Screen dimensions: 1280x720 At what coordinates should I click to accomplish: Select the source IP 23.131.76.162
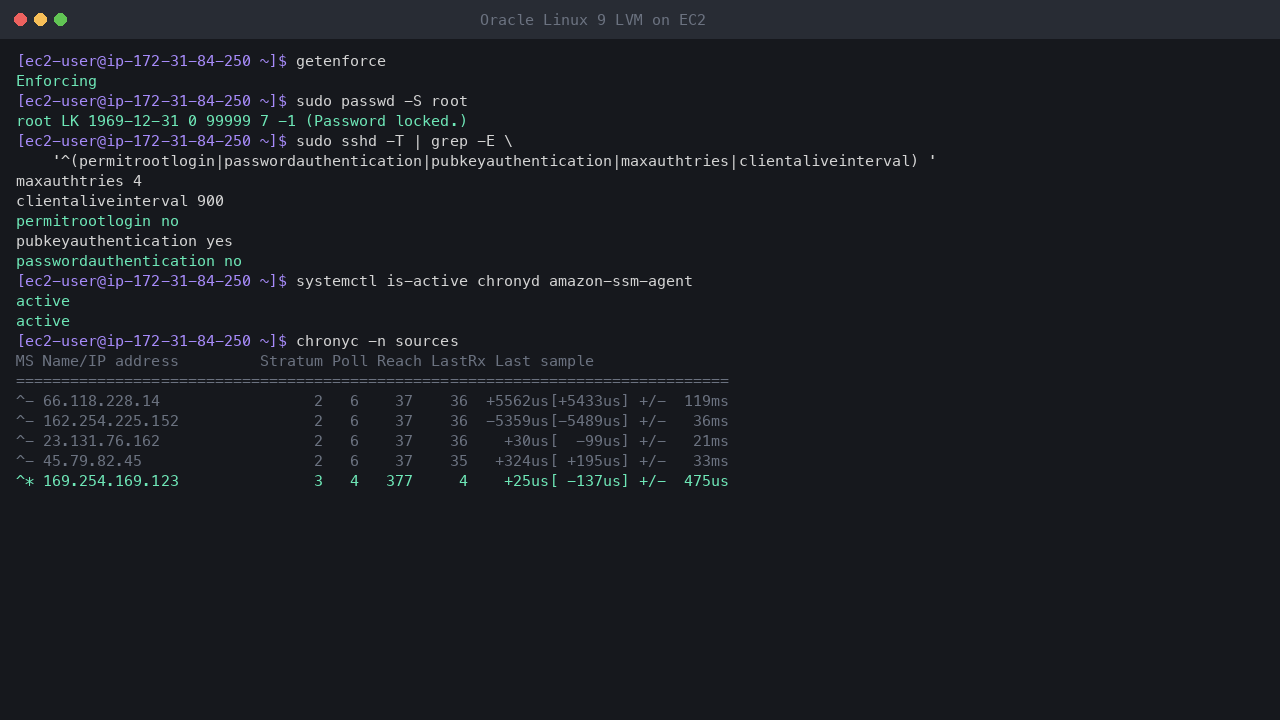[101, 441]
